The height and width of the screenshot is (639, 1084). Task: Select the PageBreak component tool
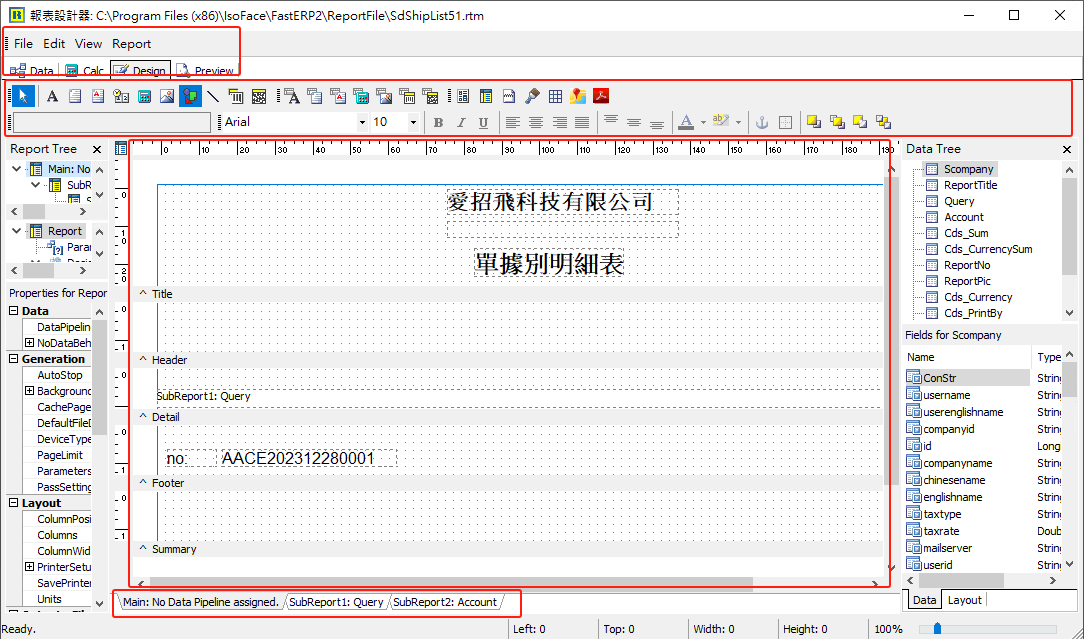point(509,96)
